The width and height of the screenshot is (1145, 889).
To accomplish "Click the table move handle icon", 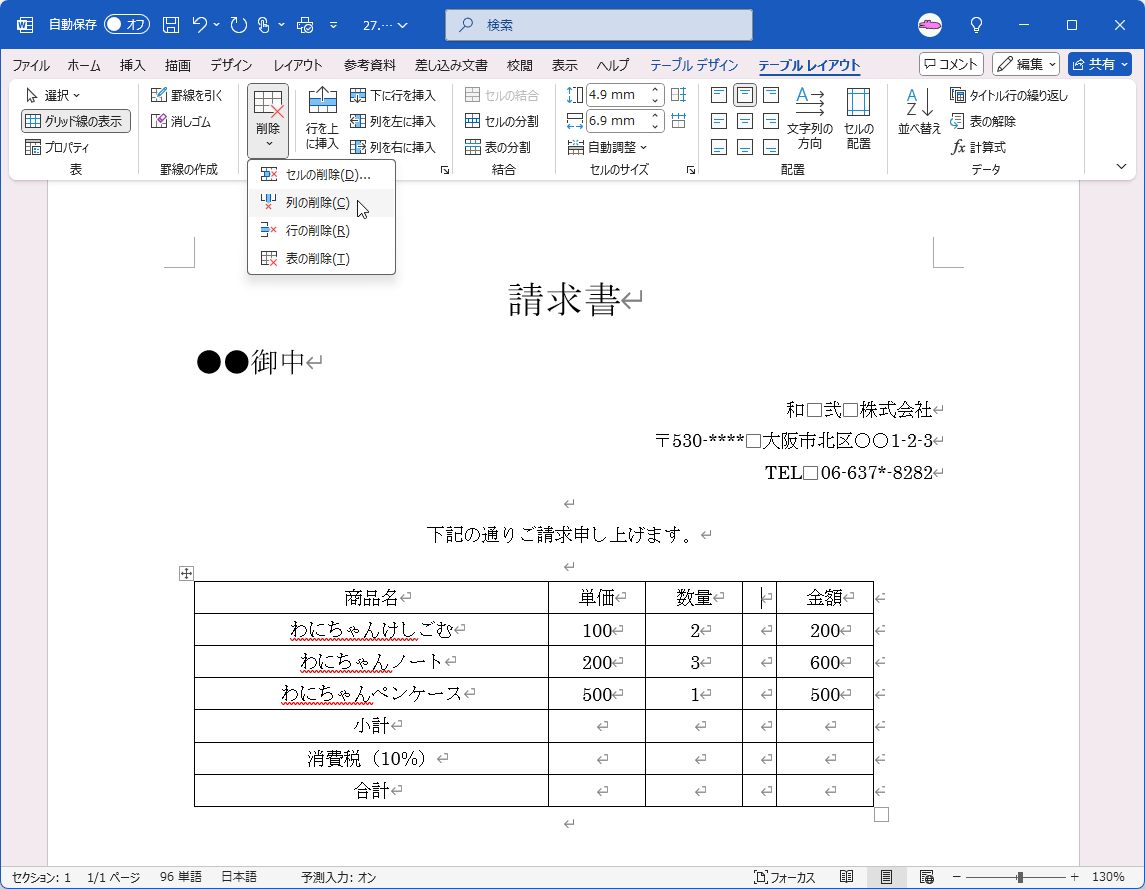I will coord(186,573).
